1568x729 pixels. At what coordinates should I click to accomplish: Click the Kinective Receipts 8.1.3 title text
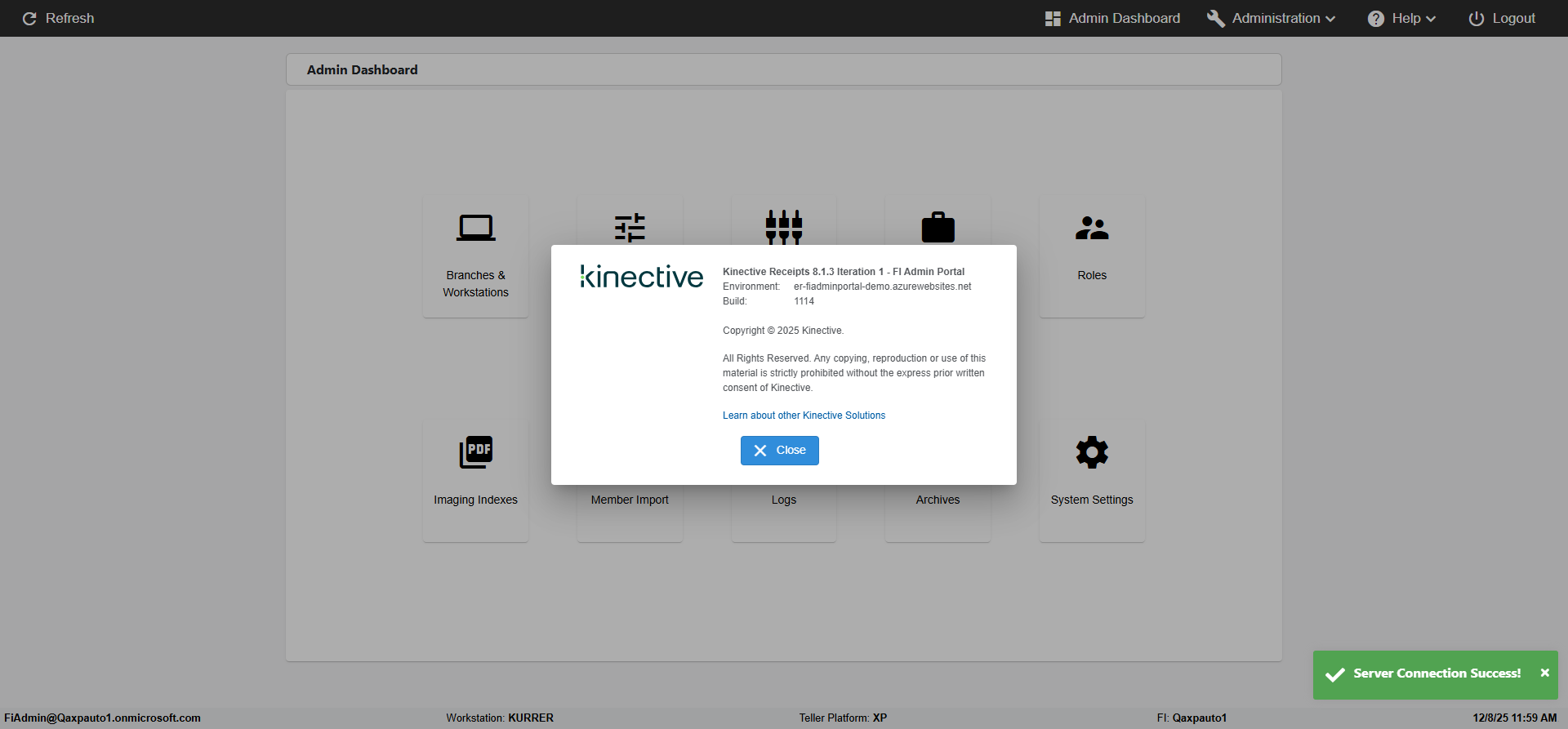click(844, 272)
